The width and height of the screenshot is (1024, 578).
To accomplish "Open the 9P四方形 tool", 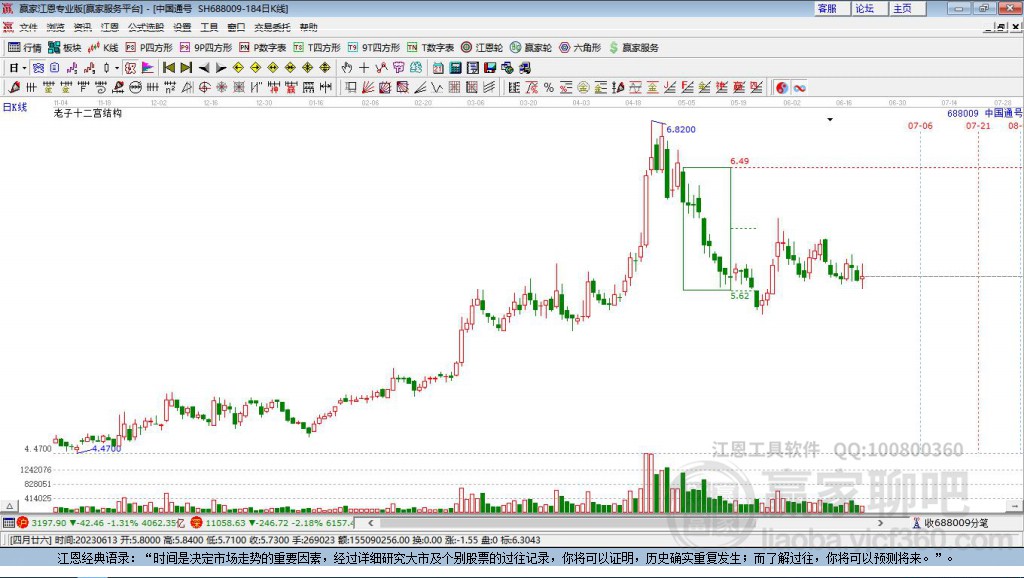I will 206,48.
